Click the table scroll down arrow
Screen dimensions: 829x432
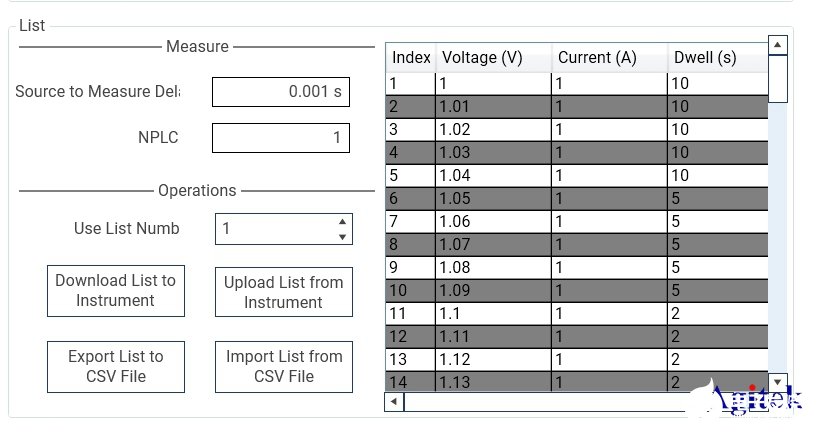[x=777, y=382]
